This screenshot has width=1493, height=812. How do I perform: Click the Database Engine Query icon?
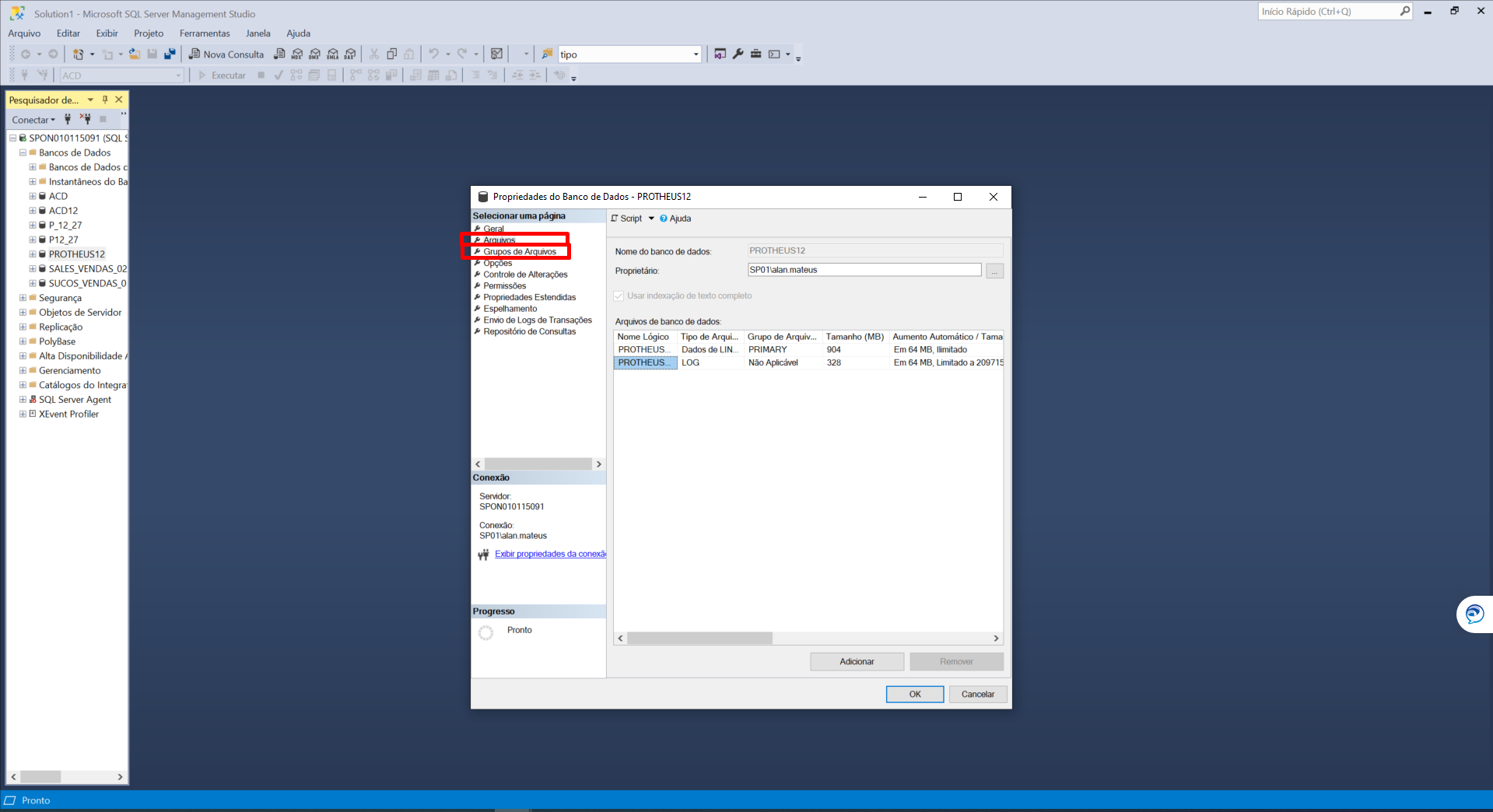279,54
